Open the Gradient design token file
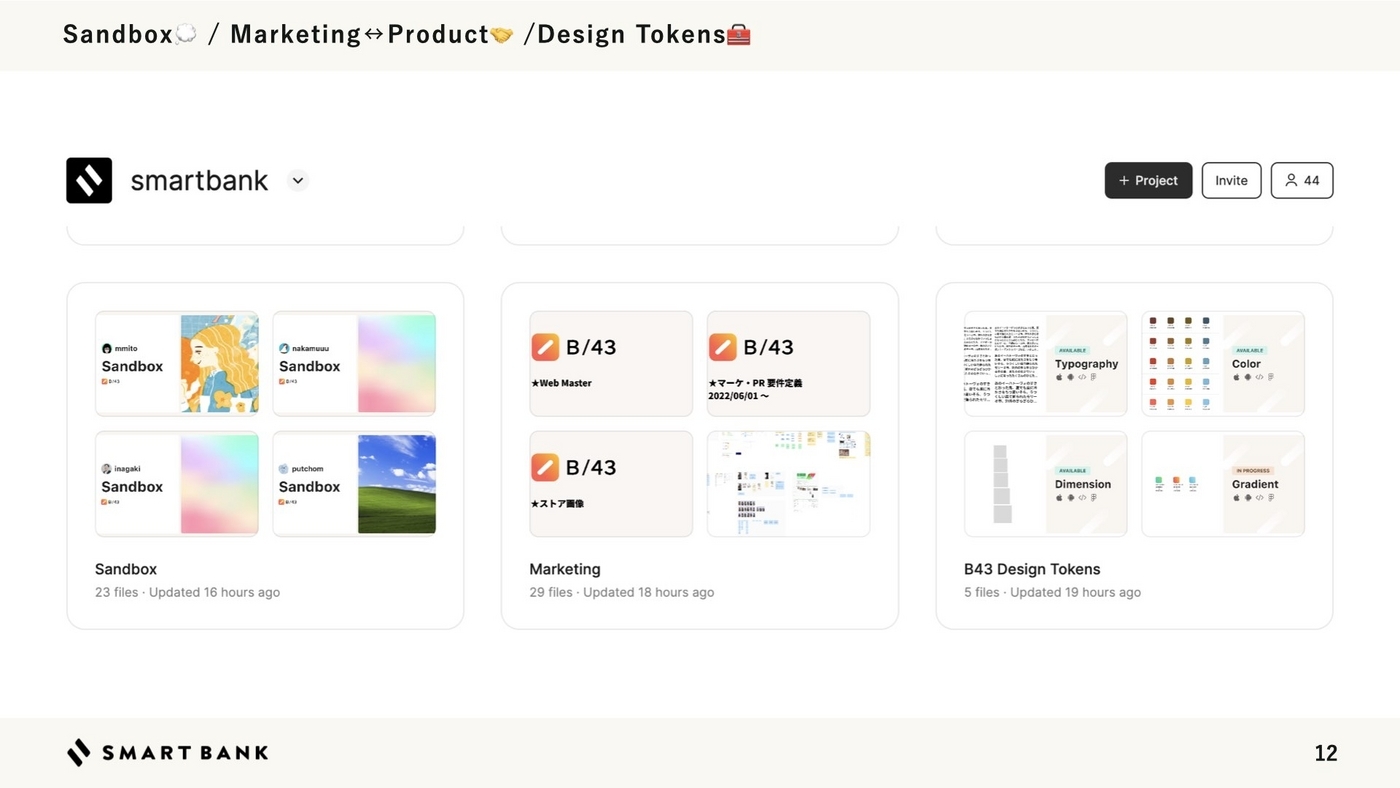 click(1223, 484)
